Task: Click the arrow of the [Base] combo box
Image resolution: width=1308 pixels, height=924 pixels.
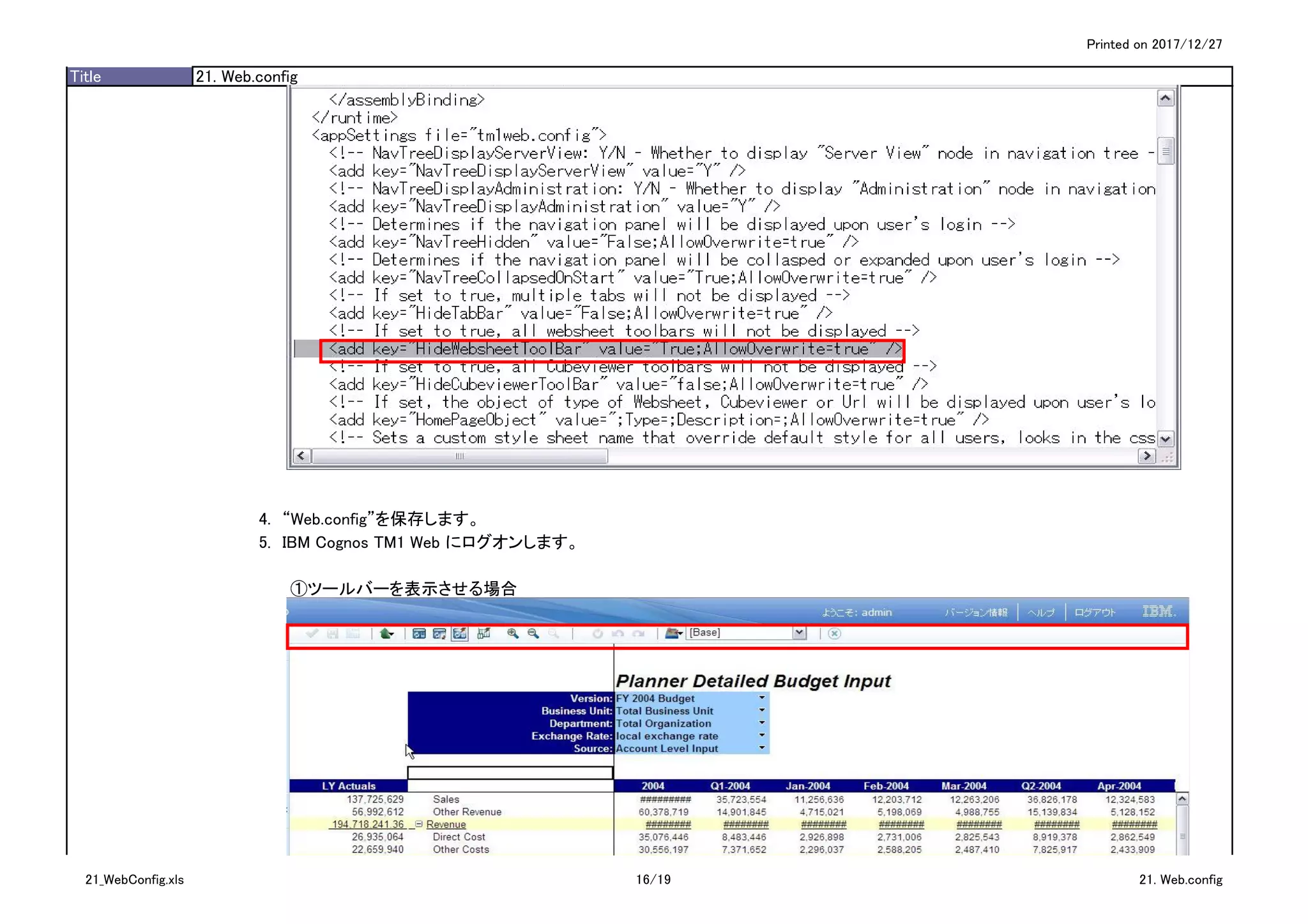Action: tap(799, 633)
